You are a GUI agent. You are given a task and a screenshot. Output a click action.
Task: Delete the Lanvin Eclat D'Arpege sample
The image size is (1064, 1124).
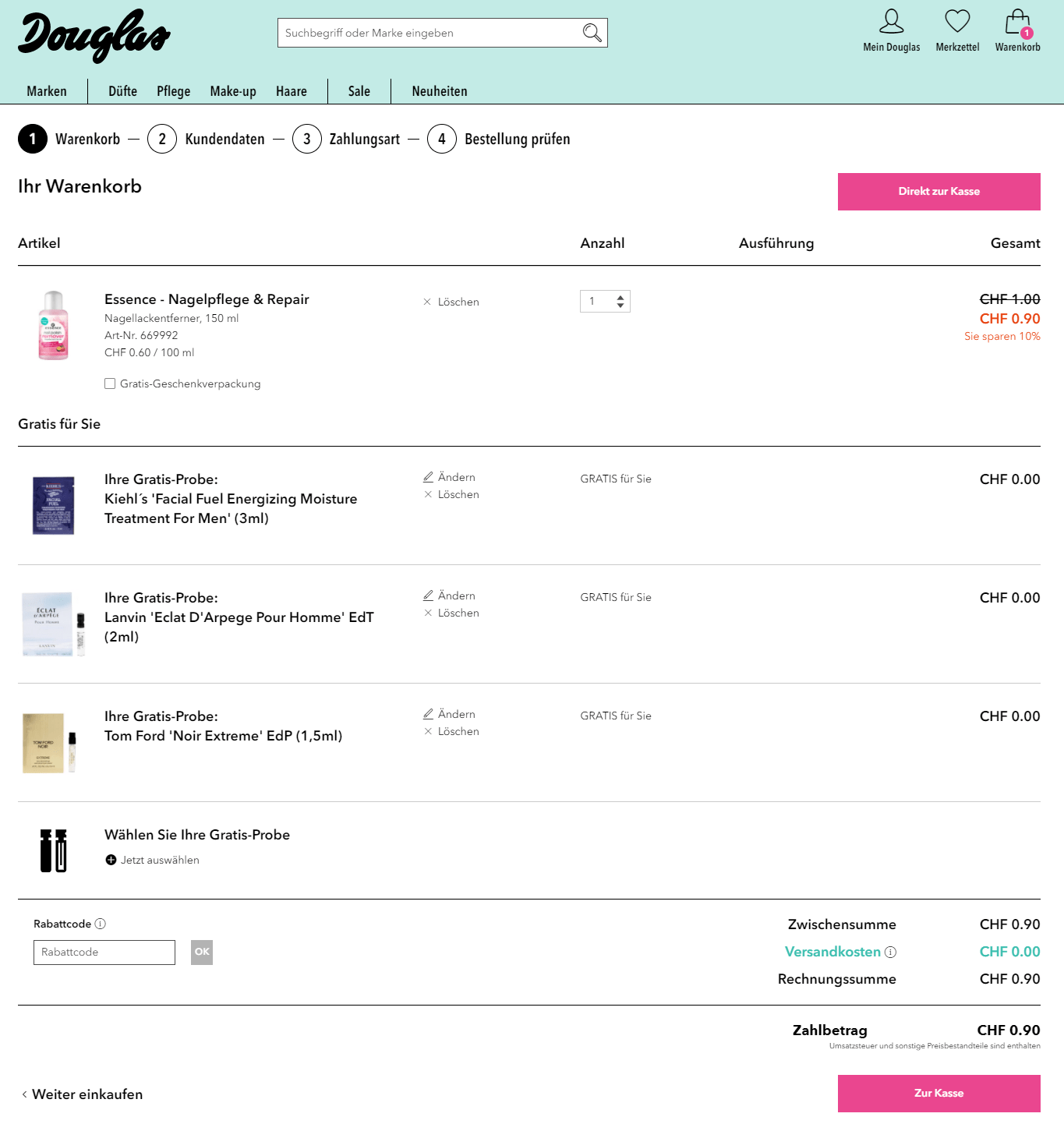pos(451,613)
